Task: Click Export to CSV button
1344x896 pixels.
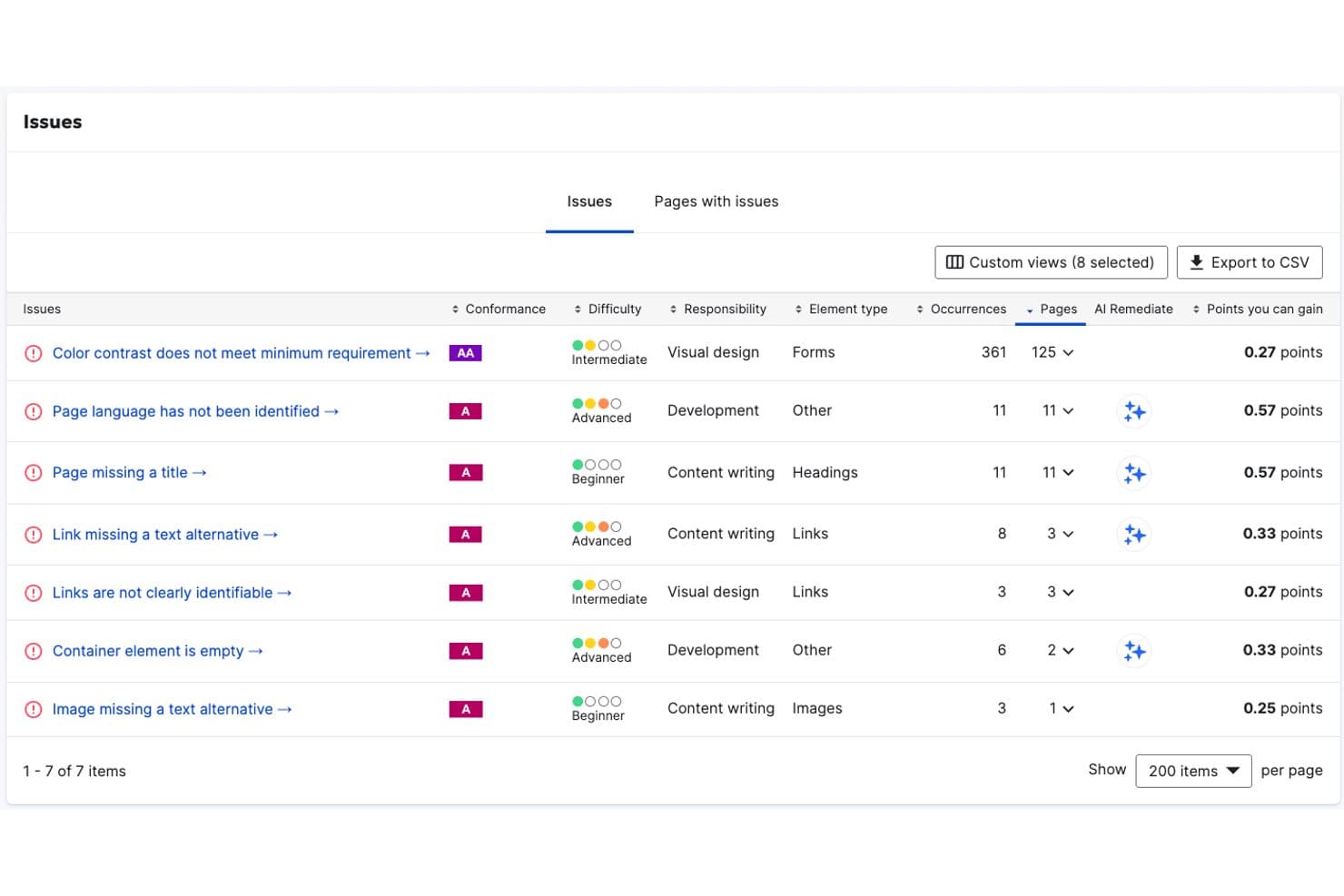Action: [x=1250, y=262]
